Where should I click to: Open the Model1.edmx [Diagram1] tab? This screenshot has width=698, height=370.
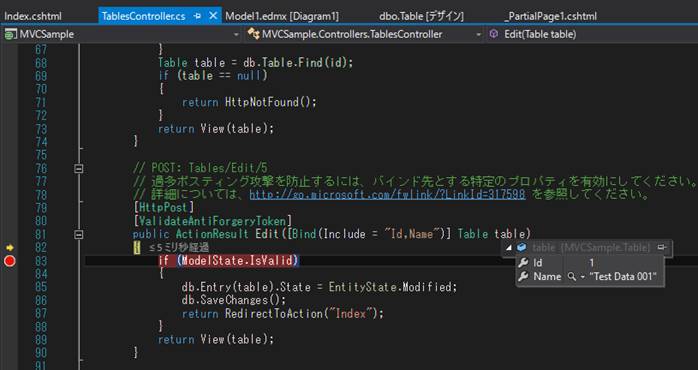pos(282,16)
